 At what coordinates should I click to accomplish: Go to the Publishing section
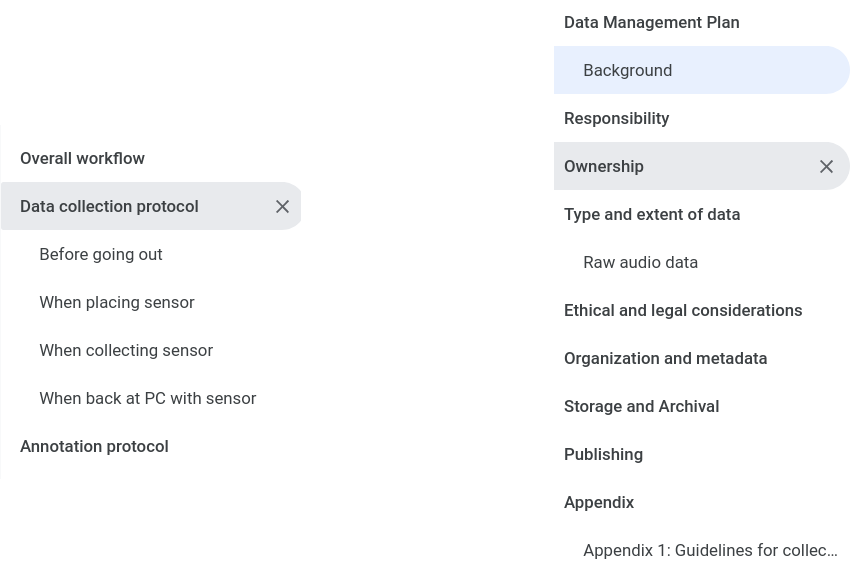click(603, 454)
